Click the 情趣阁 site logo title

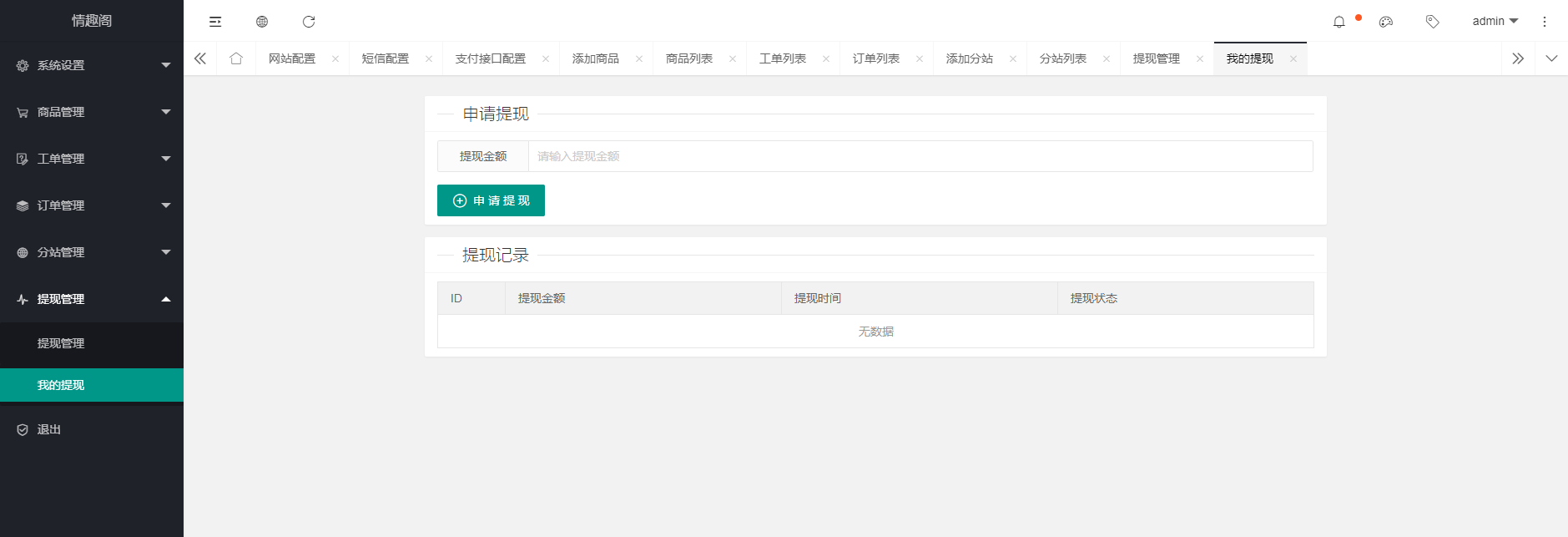[x=92, y=21]
